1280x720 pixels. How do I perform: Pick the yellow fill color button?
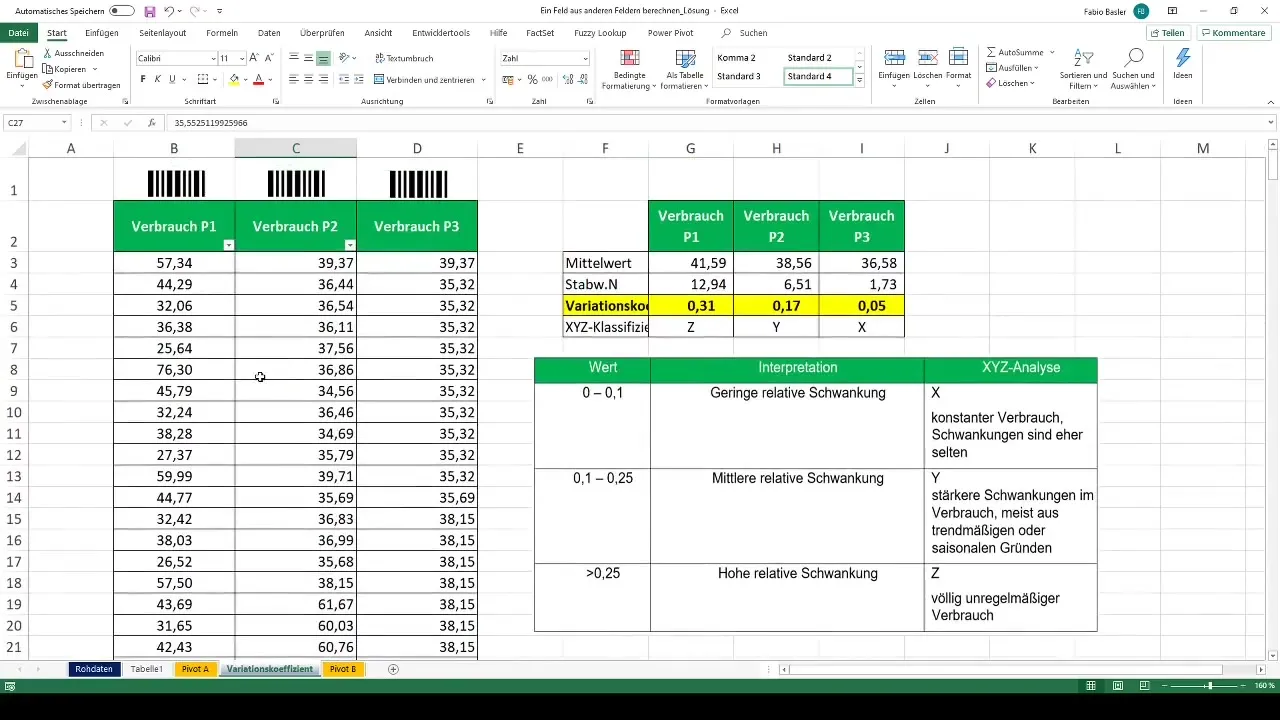pyautogui.click(x=234, y=79)
